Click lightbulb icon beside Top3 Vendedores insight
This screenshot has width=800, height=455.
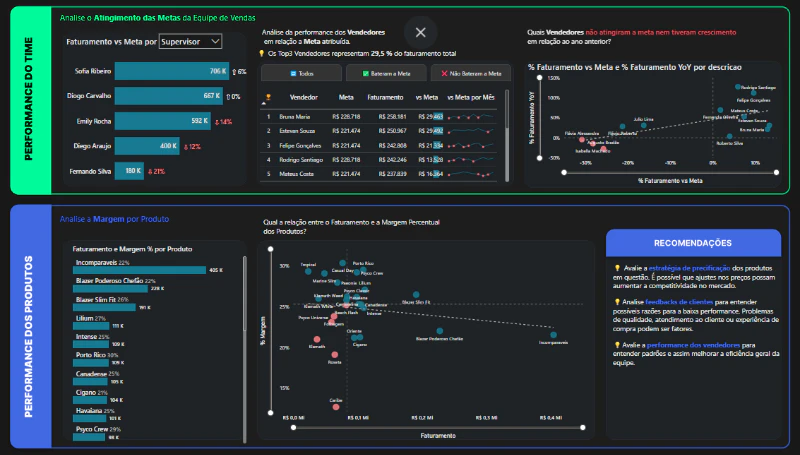pyautogui.click(x=262, y=54)
